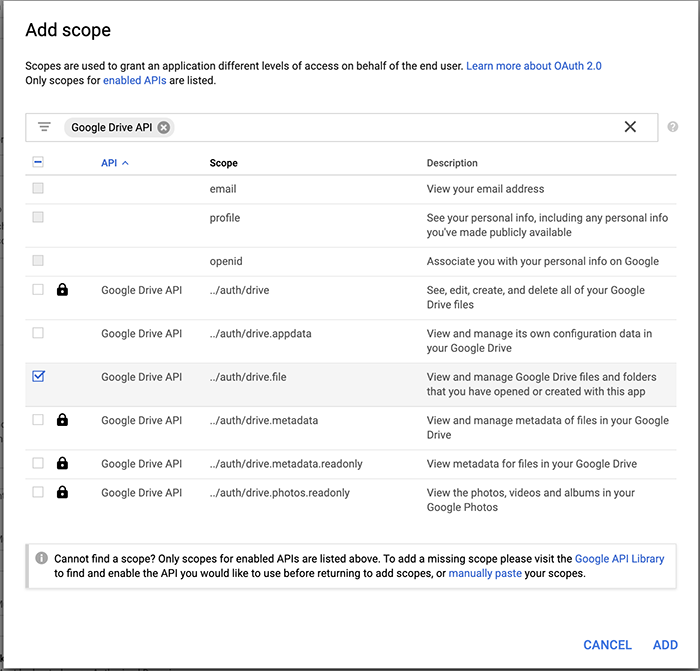Click the openid scope name
The height and width of the screenshot is (671, 700).
(x=226, y=261)
